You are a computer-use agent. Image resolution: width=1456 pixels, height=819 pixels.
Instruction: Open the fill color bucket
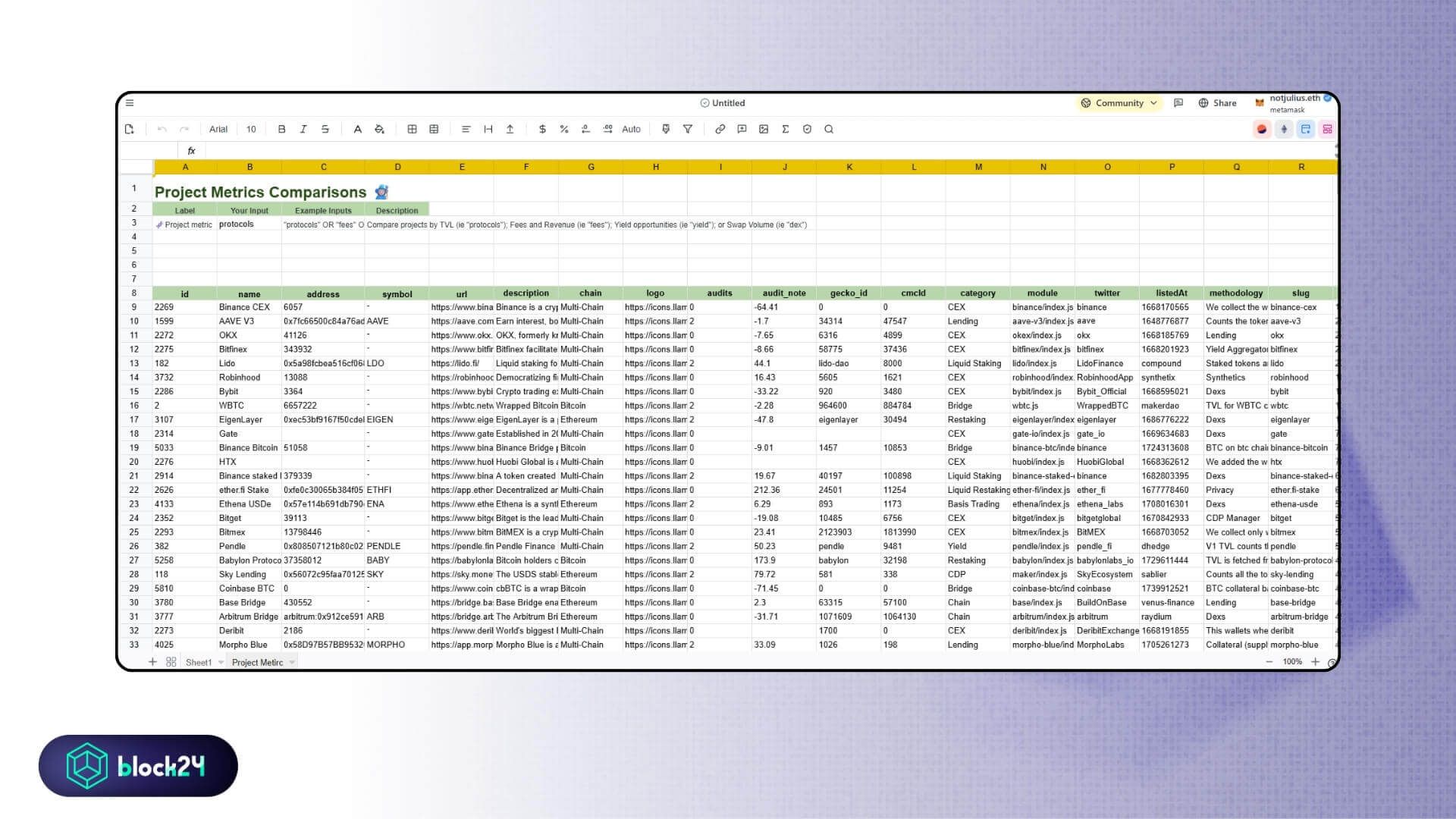pyautogui.click(x=379, y=129)
